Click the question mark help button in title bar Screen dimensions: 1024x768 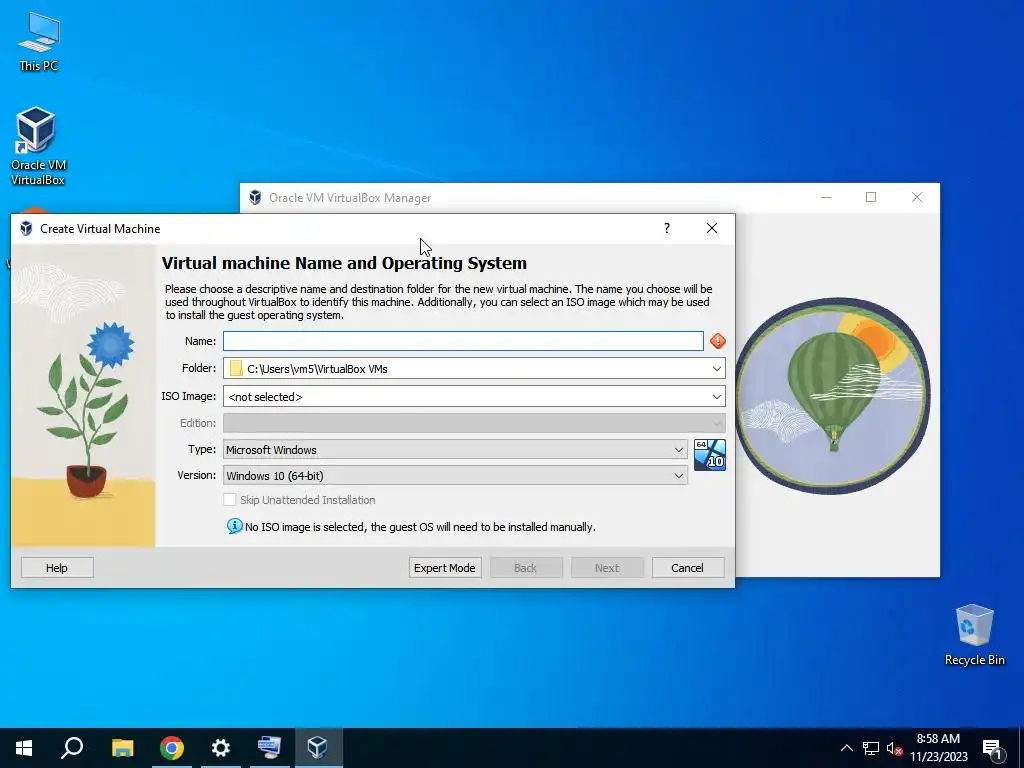[667, 228]
